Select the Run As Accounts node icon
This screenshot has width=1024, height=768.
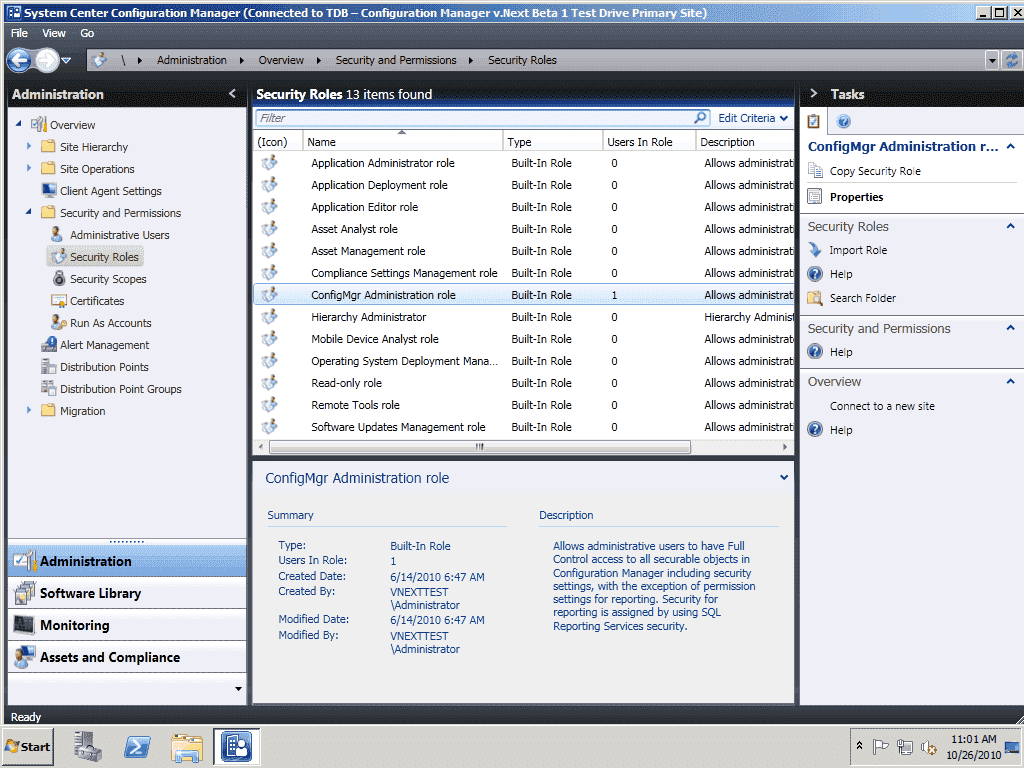pyautogui.click(x=57, y=322)
